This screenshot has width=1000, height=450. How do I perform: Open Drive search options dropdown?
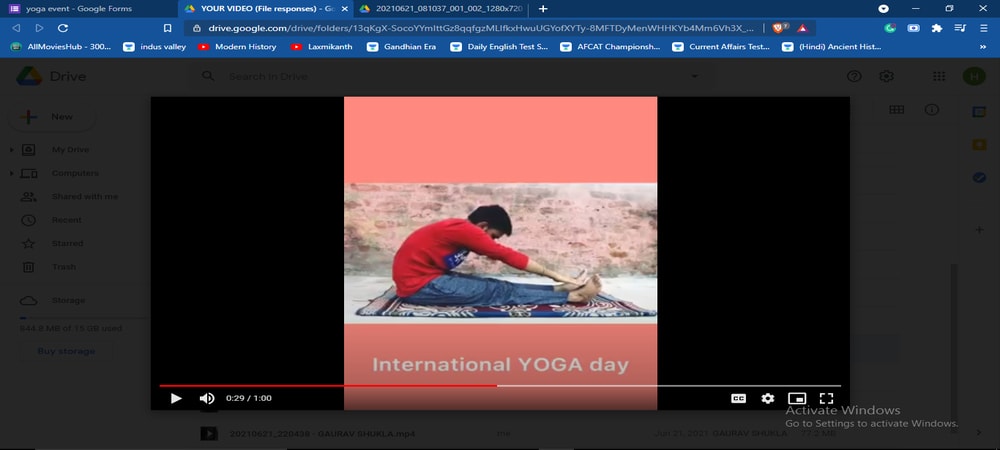pyautogui.click(x=695, y=76)
